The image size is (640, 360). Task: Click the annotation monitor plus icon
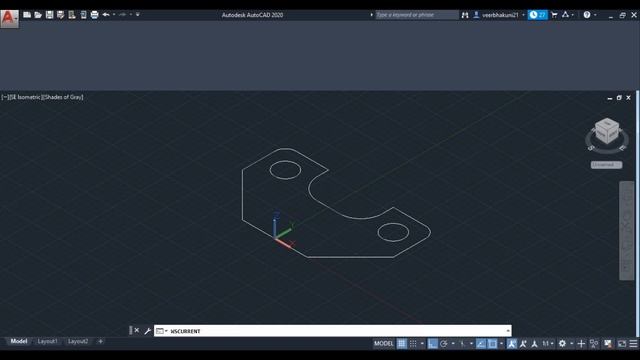click(x=581, y=344)
